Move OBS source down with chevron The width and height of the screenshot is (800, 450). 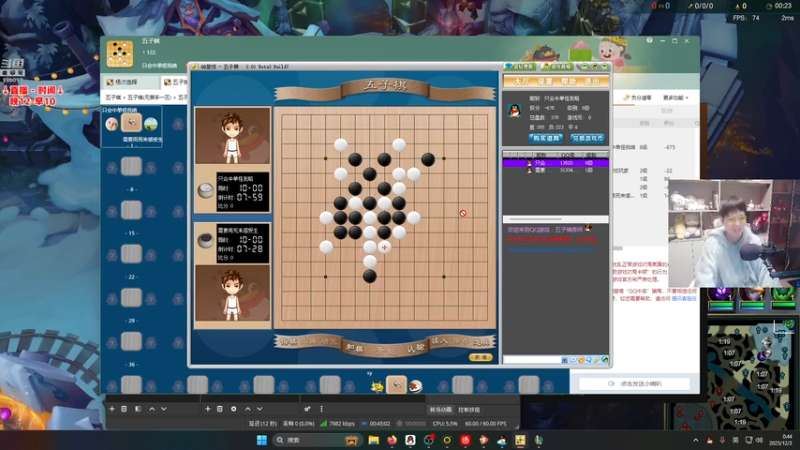[x=260, y=409]
